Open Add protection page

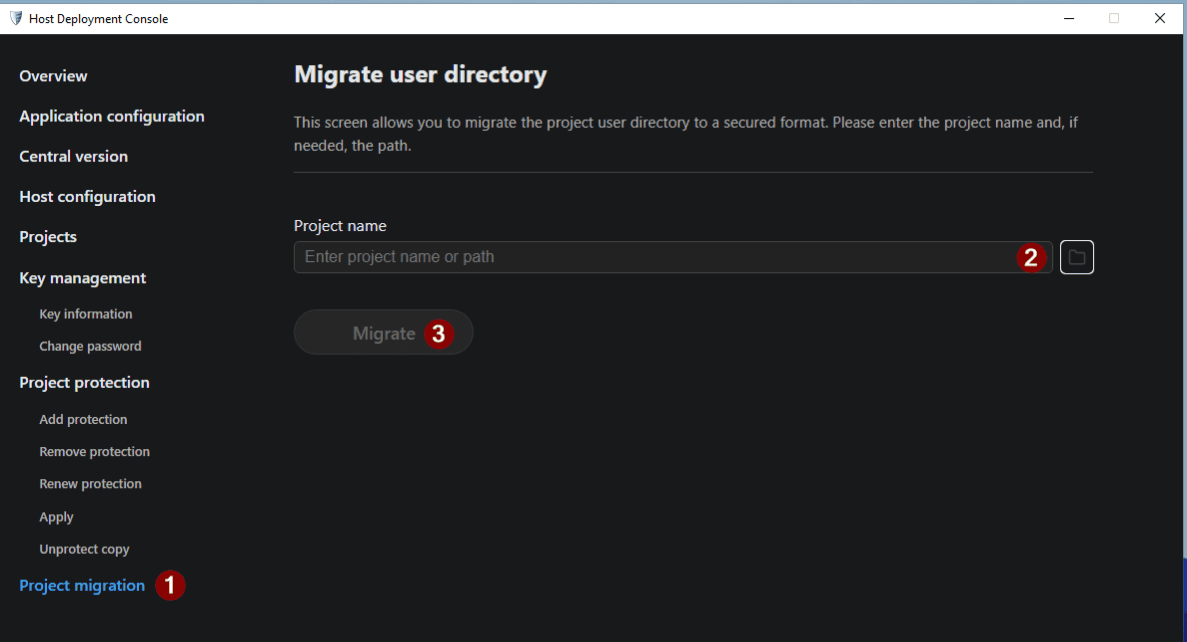[83, 419]
